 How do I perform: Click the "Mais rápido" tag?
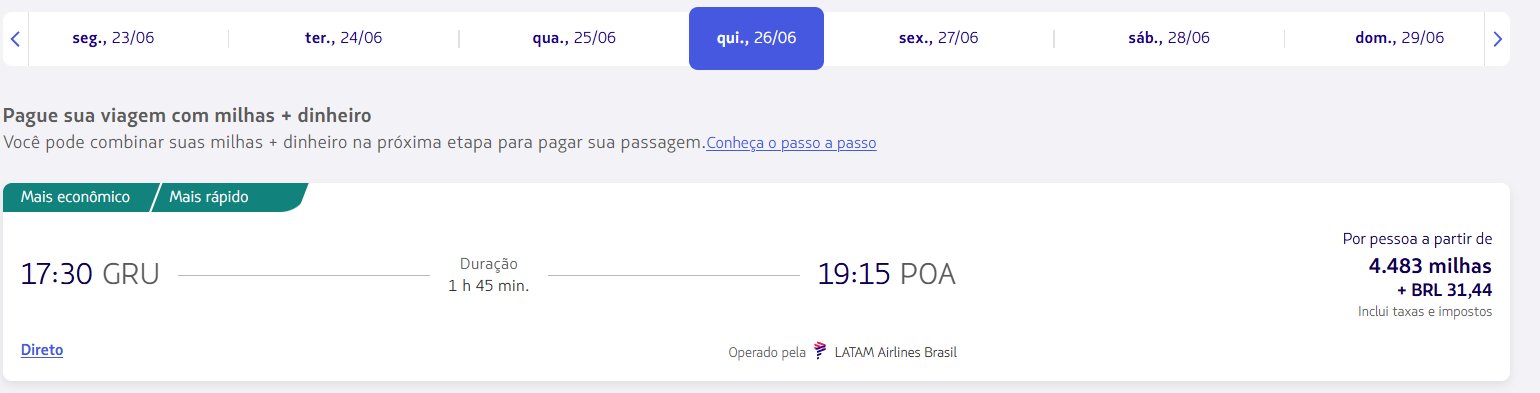209,197
